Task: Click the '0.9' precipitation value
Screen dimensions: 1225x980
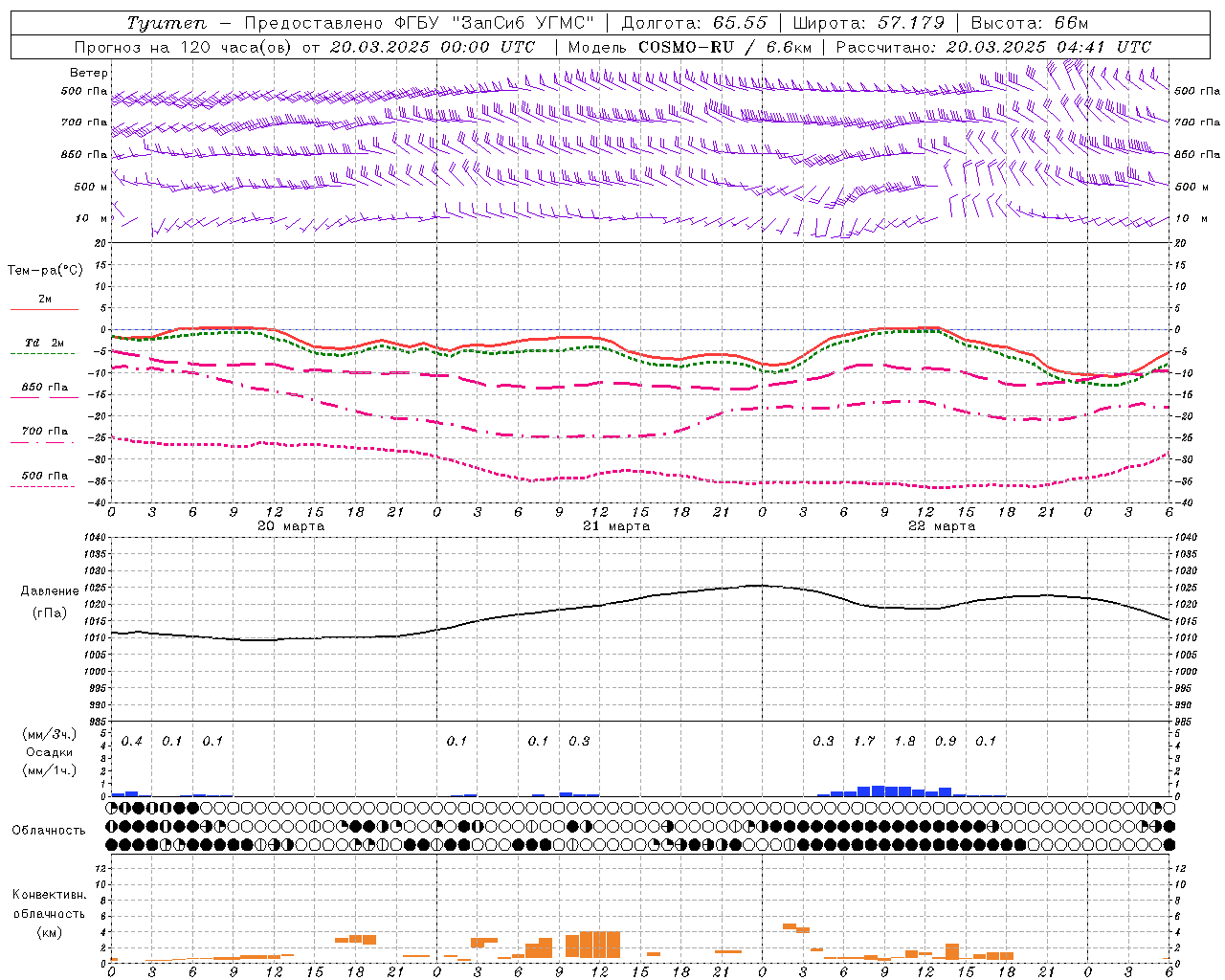Action: click(x=946, y=742)
